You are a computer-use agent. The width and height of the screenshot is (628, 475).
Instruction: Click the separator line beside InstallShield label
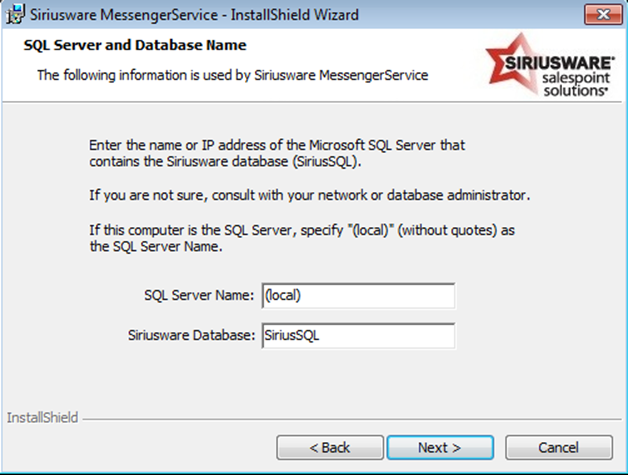[350, 417]
